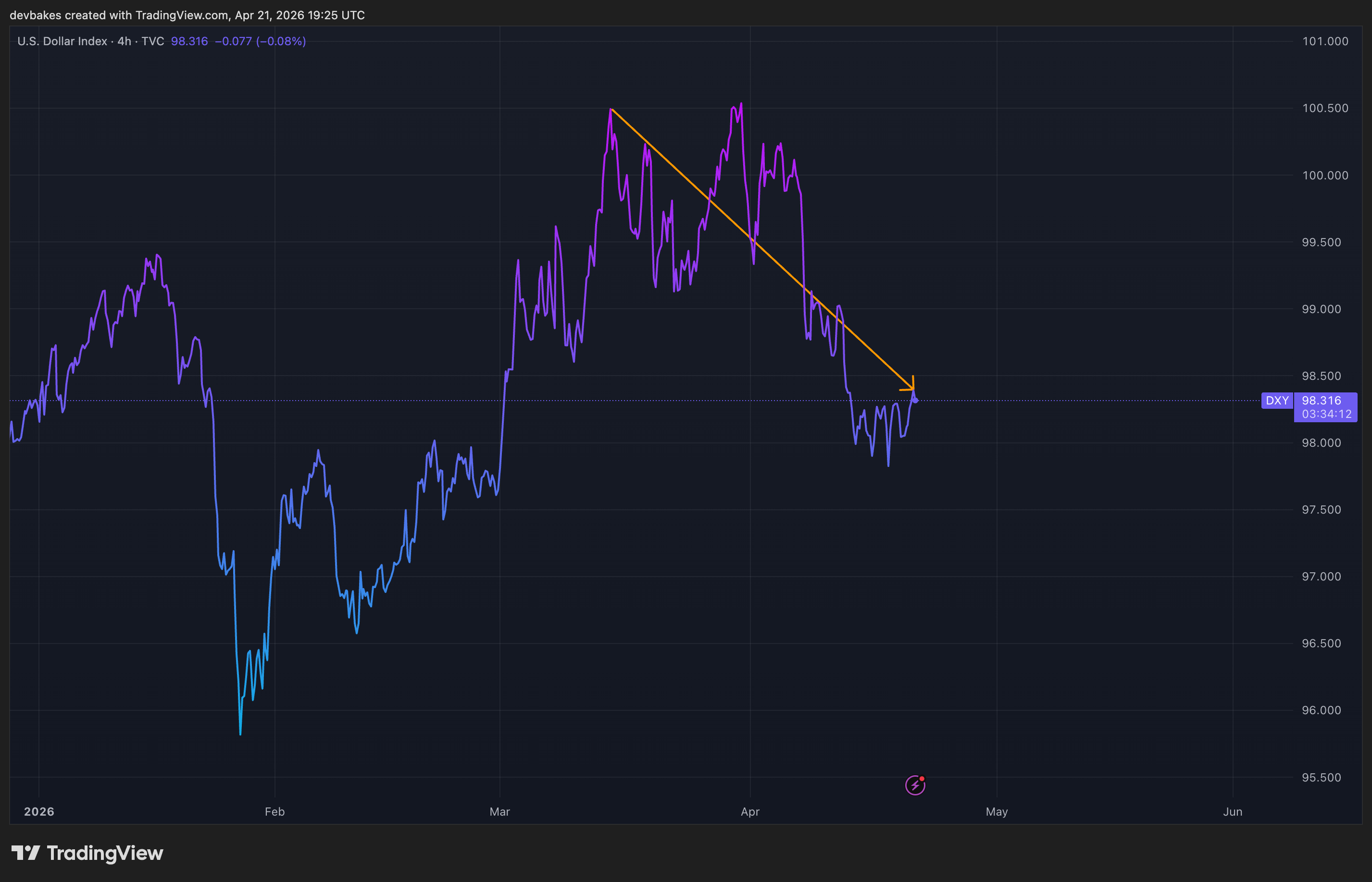1372x882 pixels.
Task: Click the U.S. Dollar Index title
Action: [62, 41]
